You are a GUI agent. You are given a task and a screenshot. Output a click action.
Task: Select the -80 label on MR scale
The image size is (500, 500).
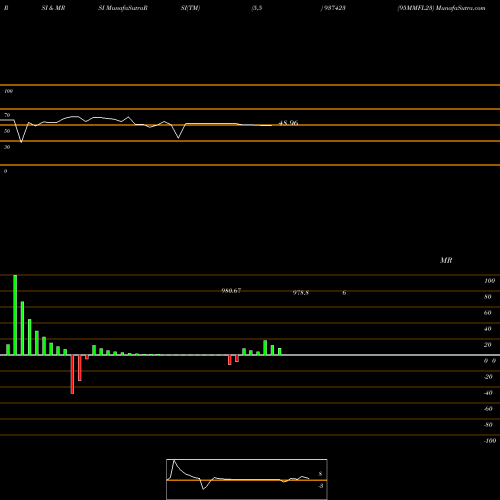coord(488,425)
